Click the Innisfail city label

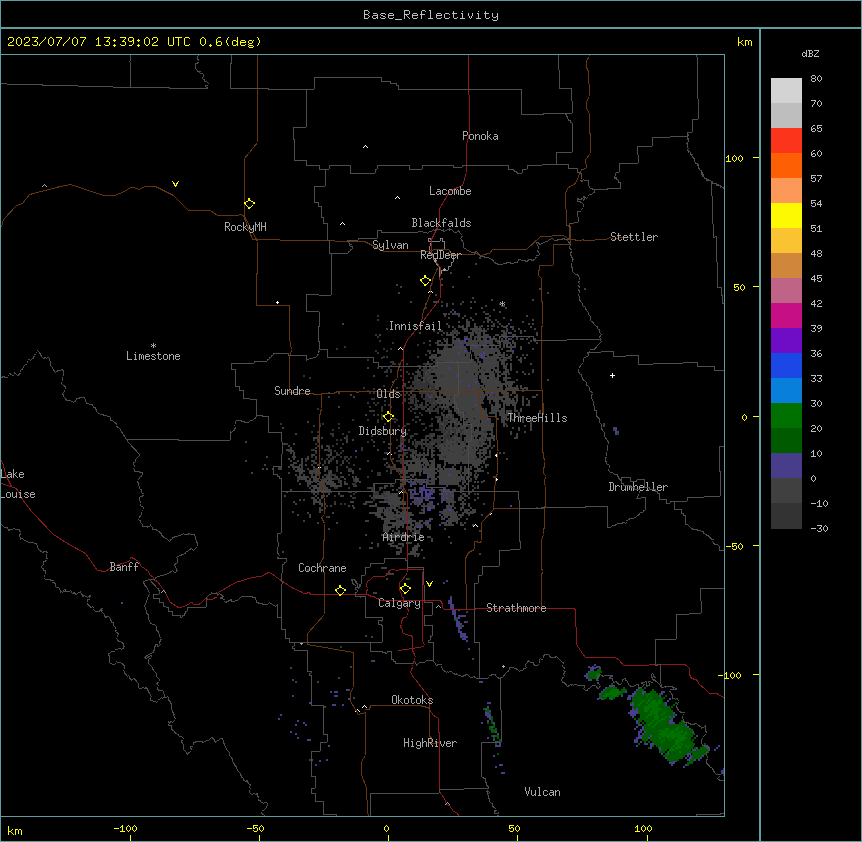coord(415,326)
